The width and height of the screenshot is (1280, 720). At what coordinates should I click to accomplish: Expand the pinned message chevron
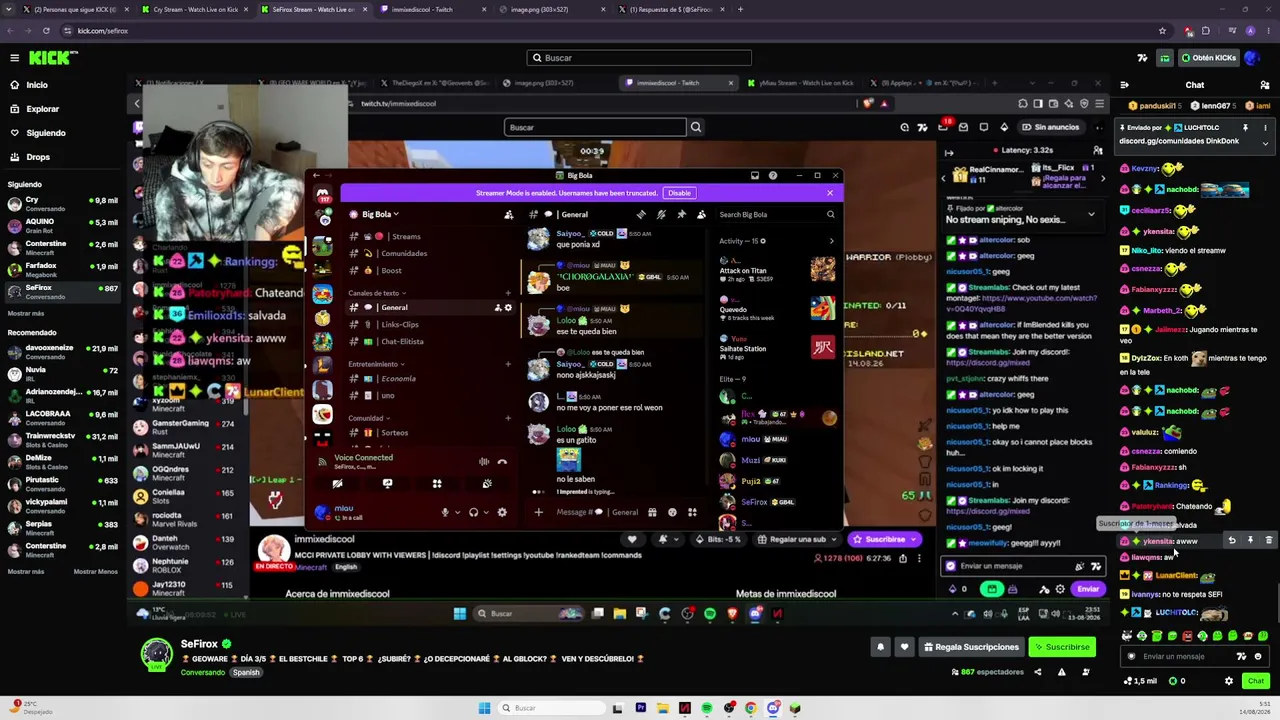(1265, 144)
